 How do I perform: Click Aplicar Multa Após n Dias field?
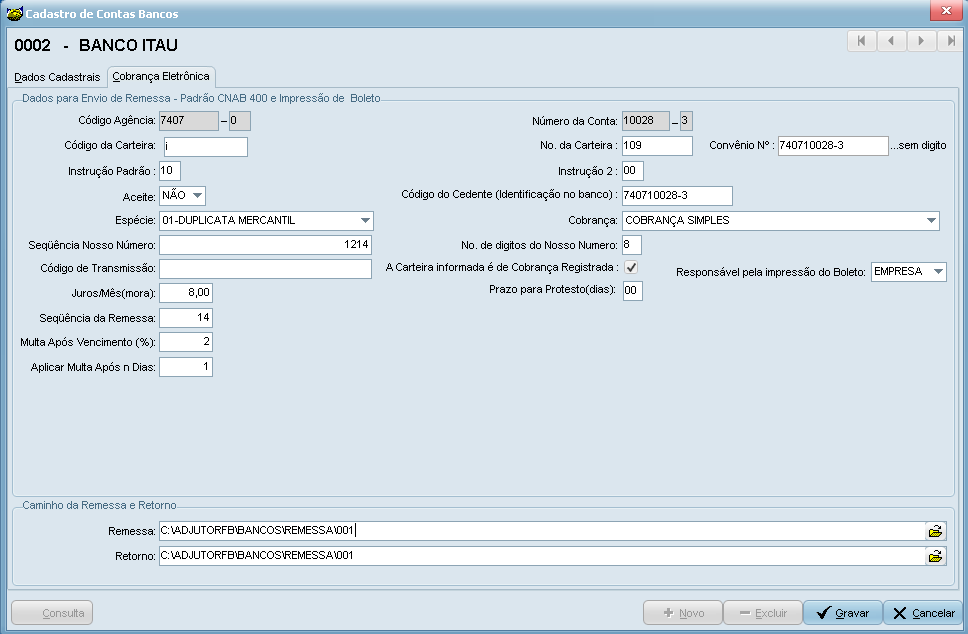tap(186, 367)
